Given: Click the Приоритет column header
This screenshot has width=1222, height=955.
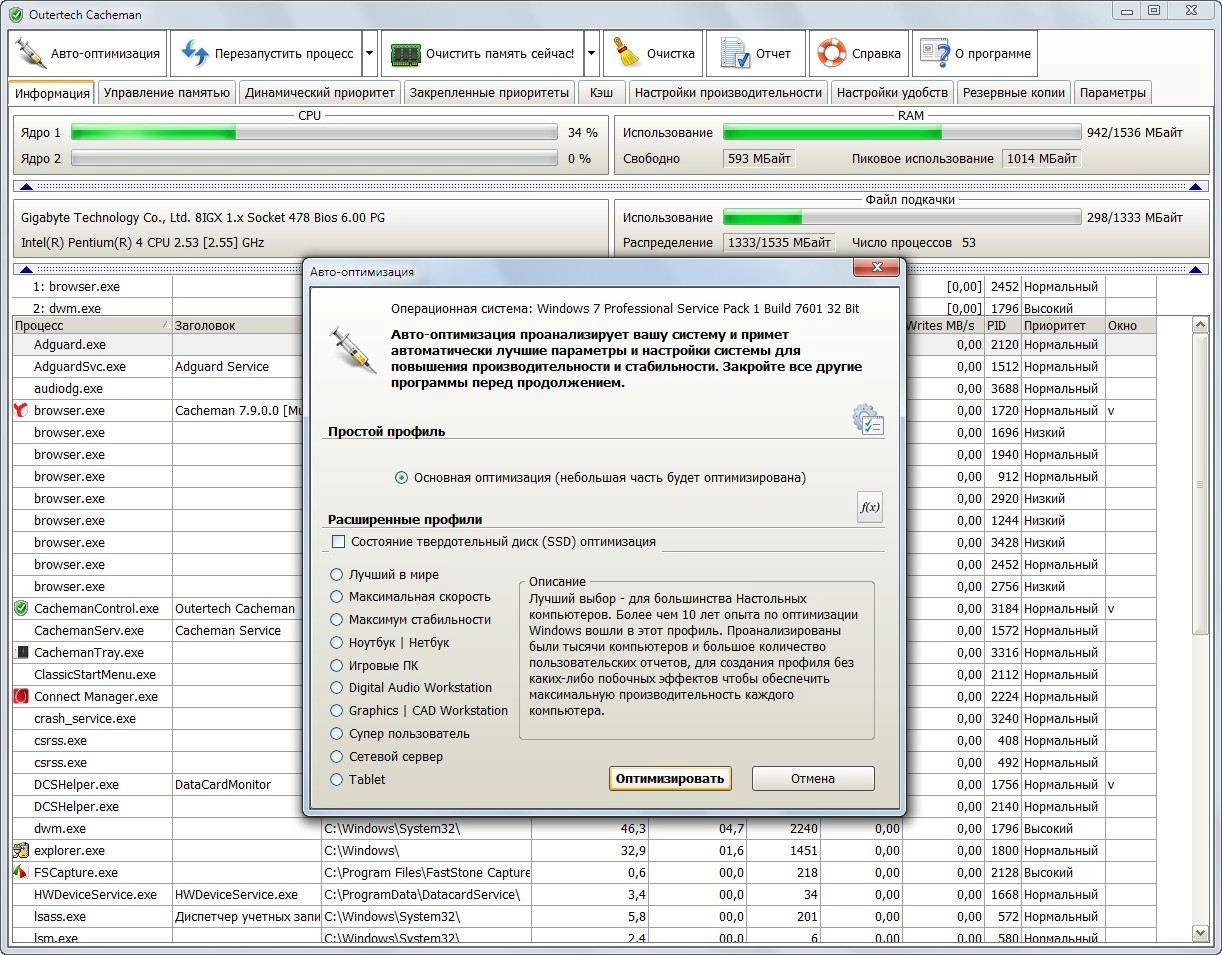Looking at the screenshot, I should pyautogui.click(x=1062, y=325).
